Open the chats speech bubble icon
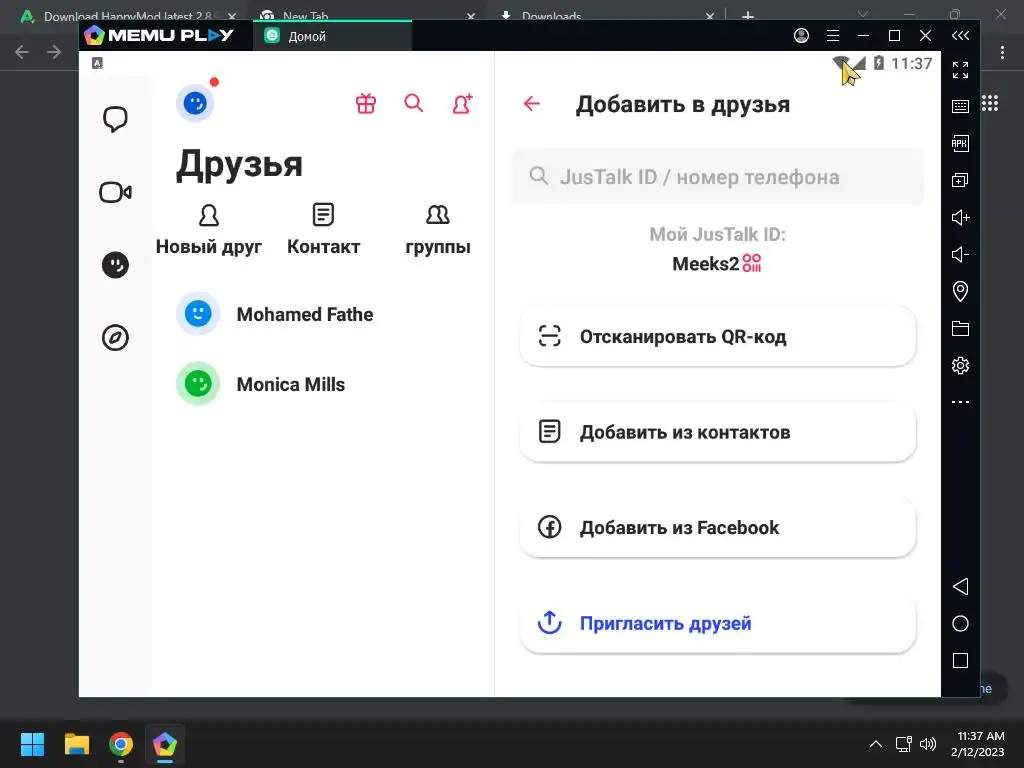Screen dimensions: 1024x768 click(115, 119)
